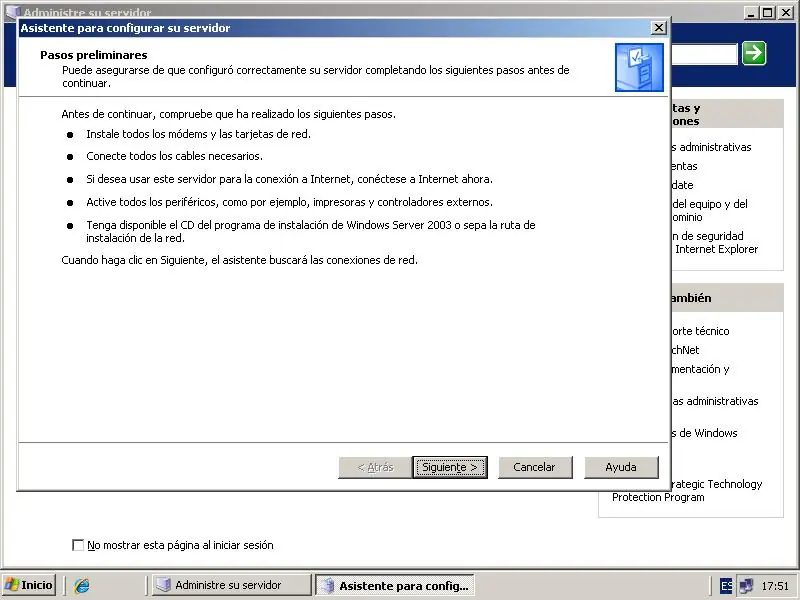Click 'Cuando haga clic en Siguiente' text
Screen dimensions: 800x600
click(239, 260)
